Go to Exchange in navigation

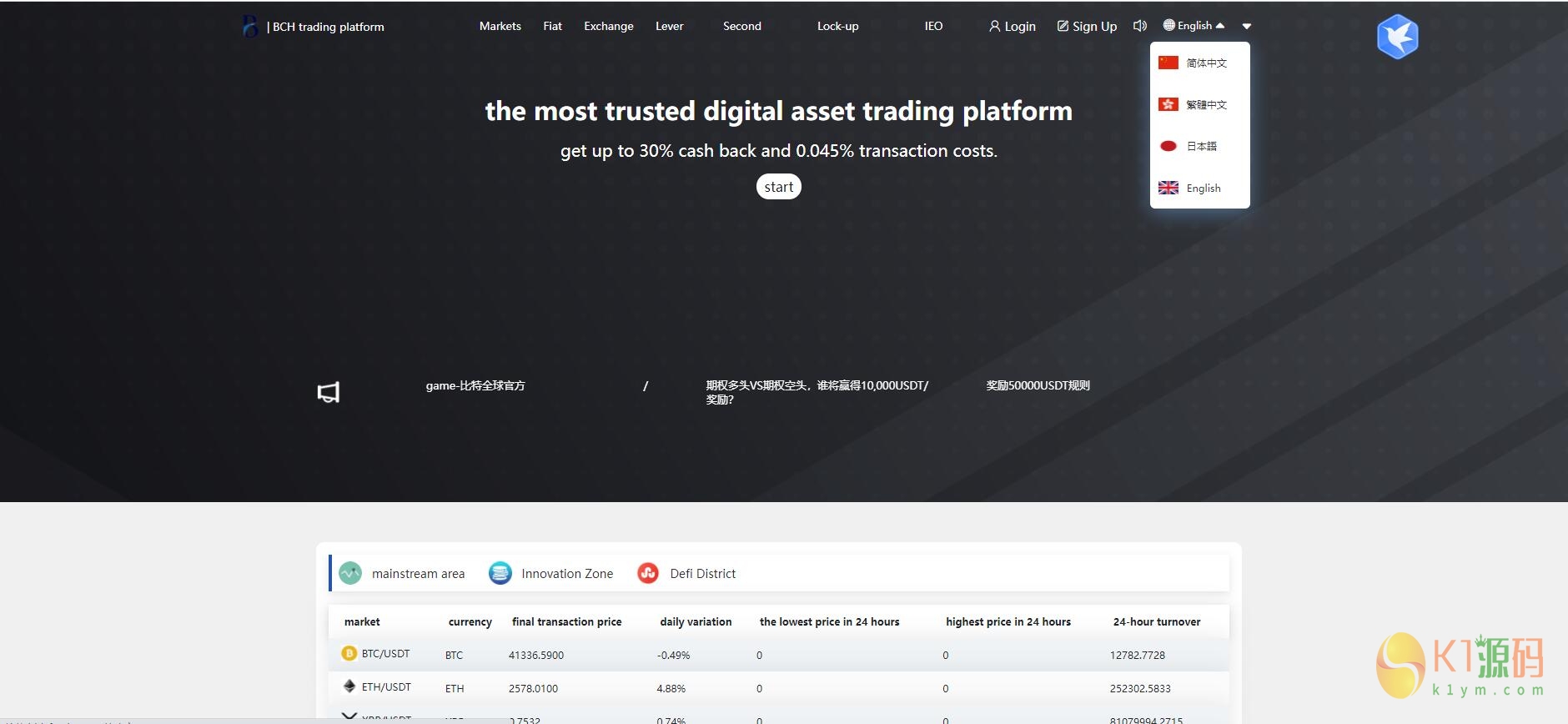(609, 26)
